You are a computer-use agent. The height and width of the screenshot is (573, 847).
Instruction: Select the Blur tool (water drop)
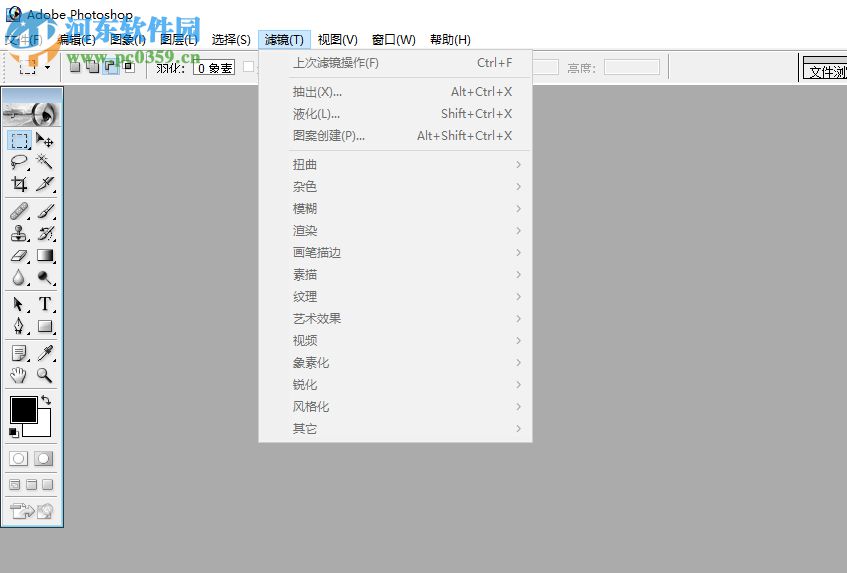pos(19,278)
